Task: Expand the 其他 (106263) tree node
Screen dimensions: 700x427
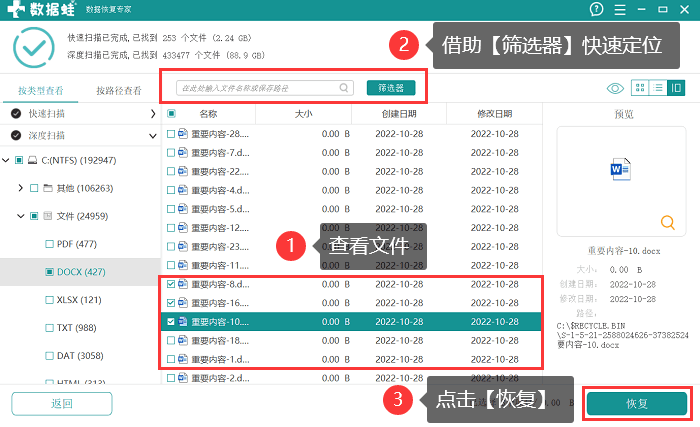Action: (x=21, y=188)
